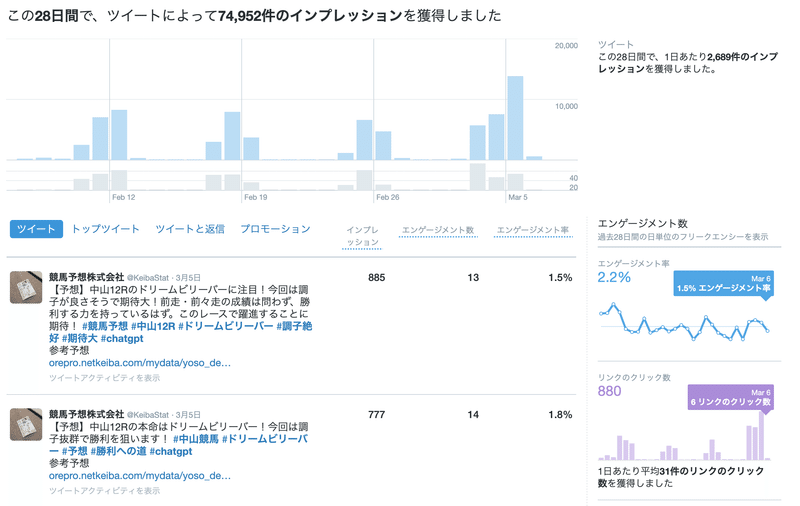Click the Feb 19 date label on chart
This screenshot has width=800, height=506.
tap(256, 197)
